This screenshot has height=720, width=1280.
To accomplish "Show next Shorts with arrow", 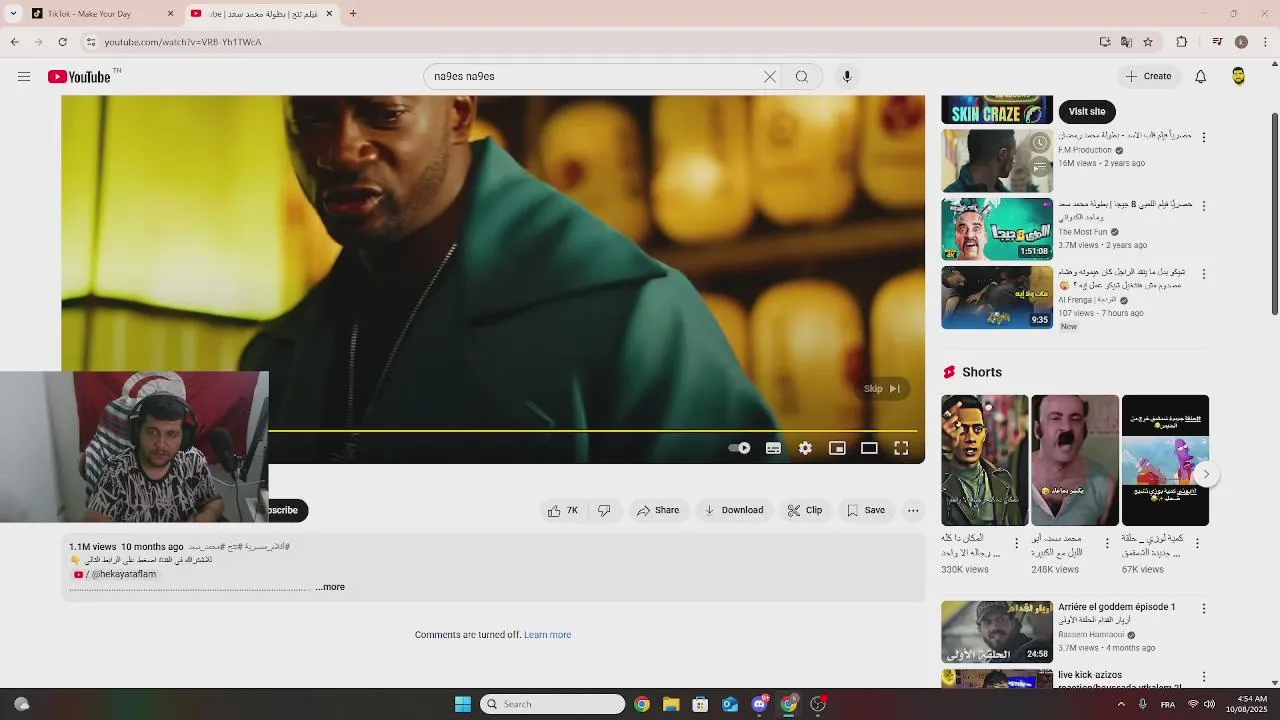I will tap(1206, 474).
